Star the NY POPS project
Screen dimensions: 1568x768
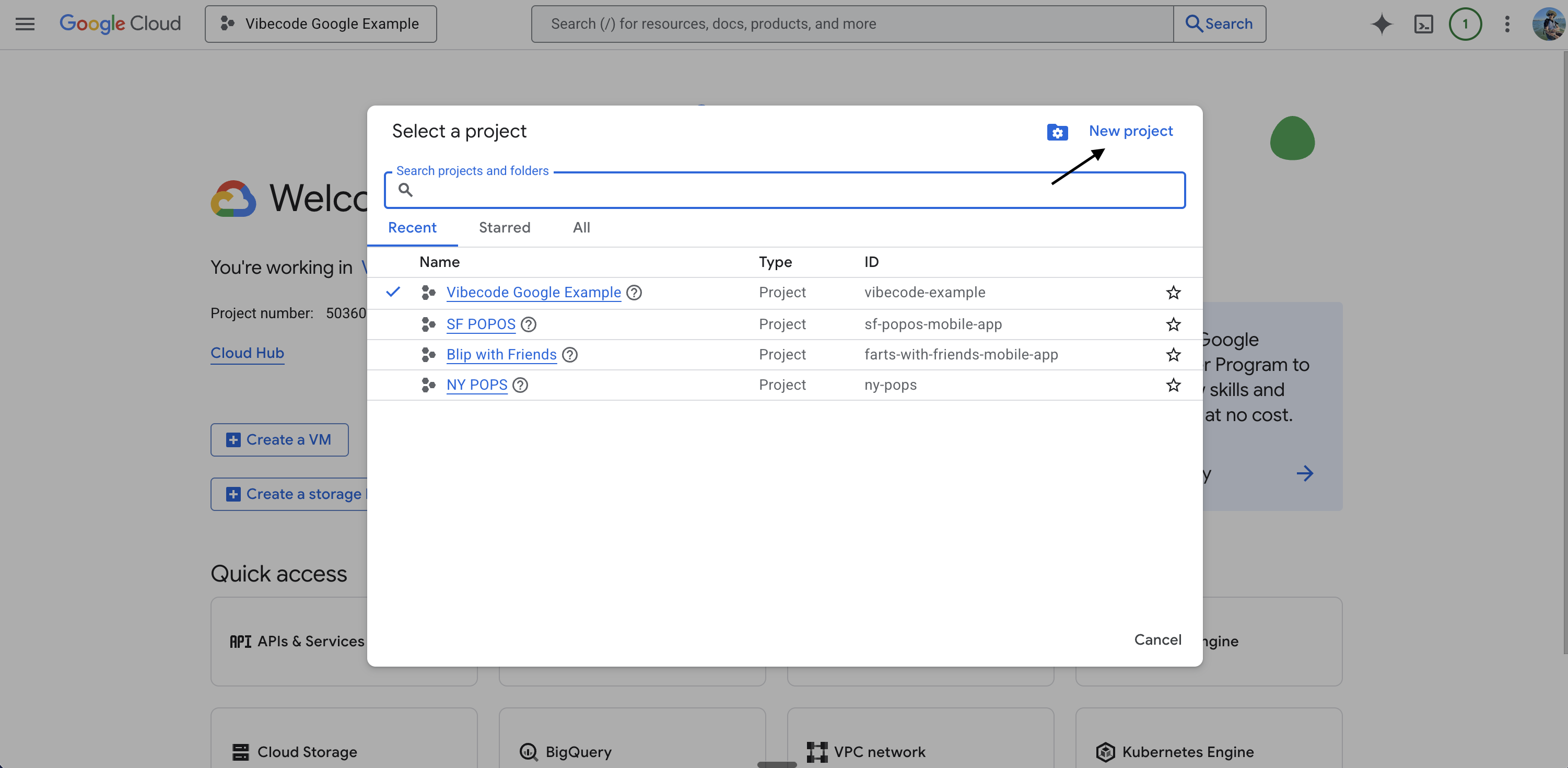pos(1173,385)
